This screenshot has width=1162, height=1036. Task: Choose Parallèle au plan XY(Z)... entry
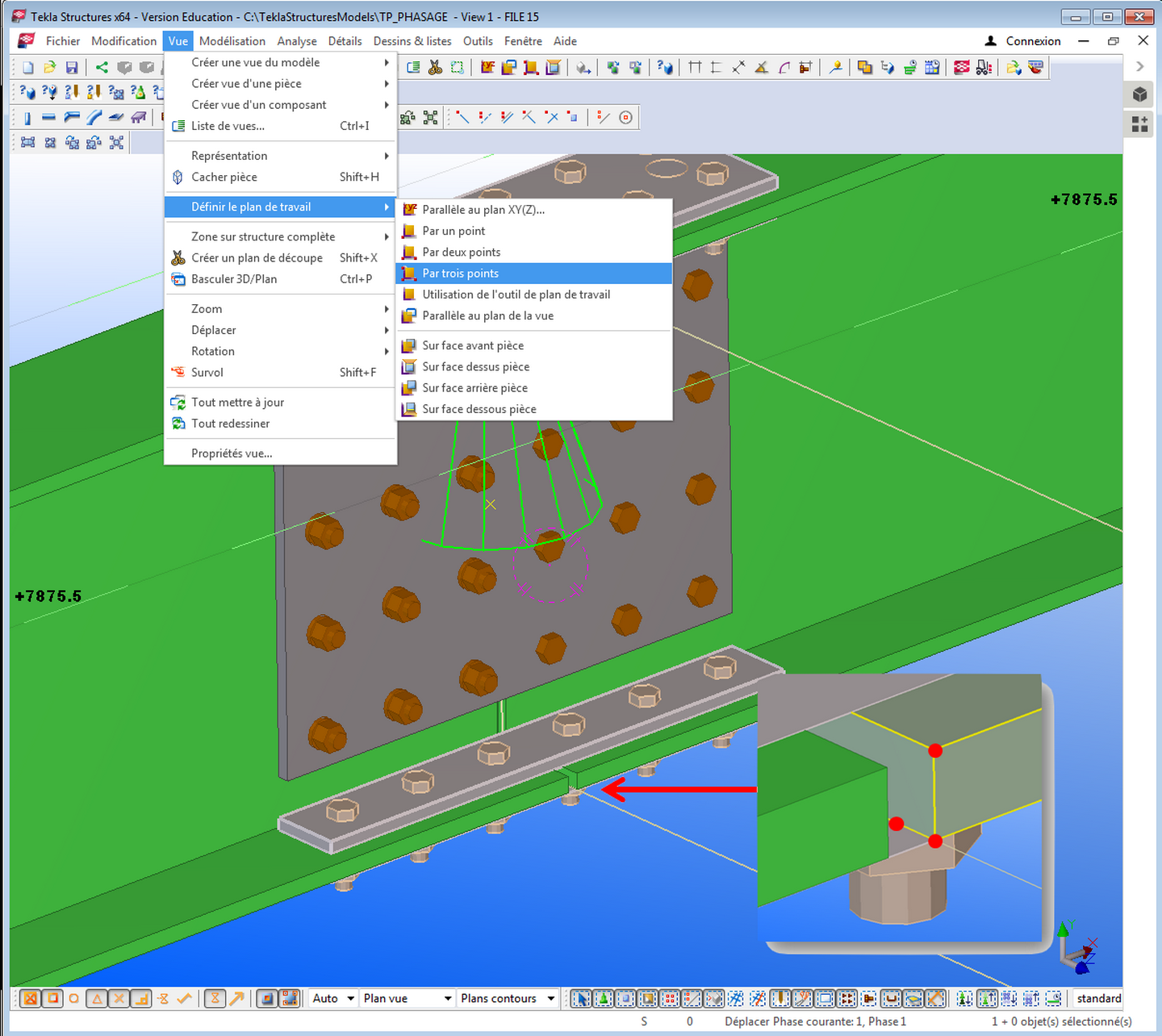(x=534, y=210)
